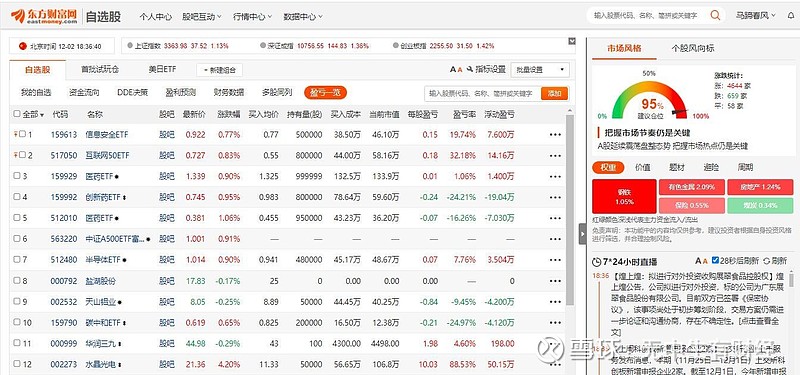The height and width of the screenshot is (375, 800).
Task: Open more options for 半导体ETF row
Action: click(555, 260)
